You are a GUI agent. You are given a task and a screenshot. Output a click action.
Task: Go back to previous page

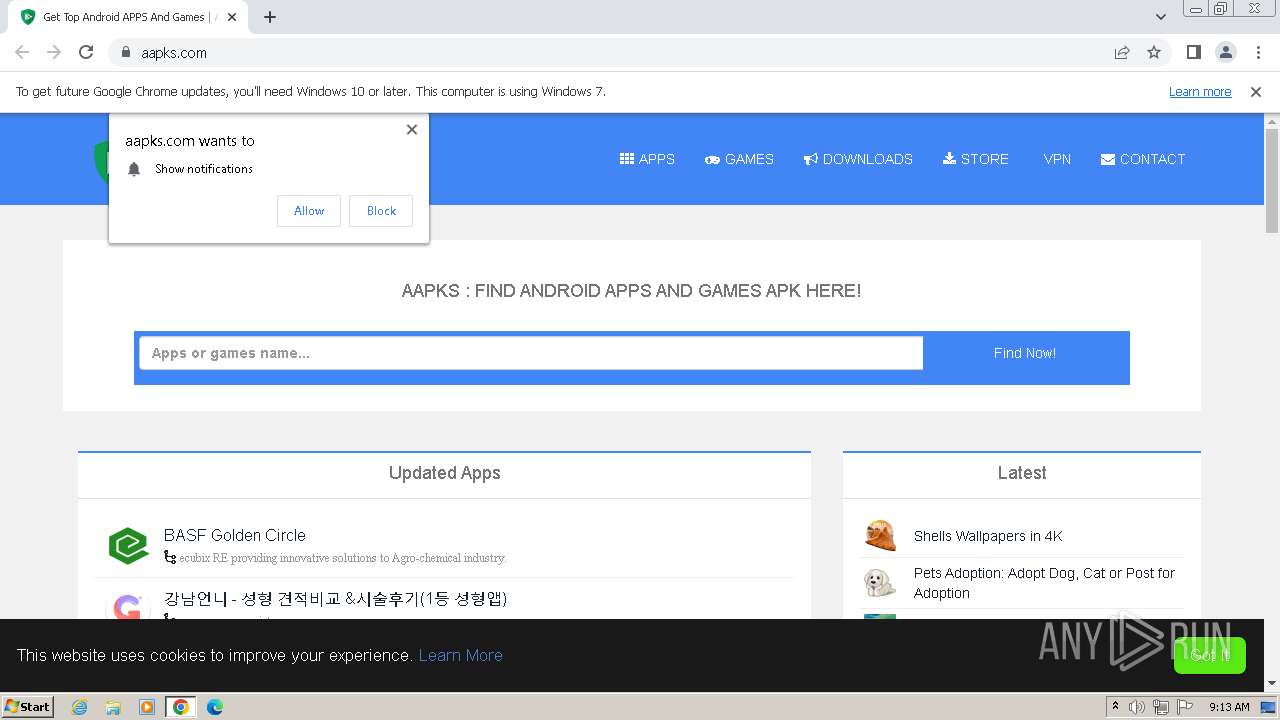[22, 52]
